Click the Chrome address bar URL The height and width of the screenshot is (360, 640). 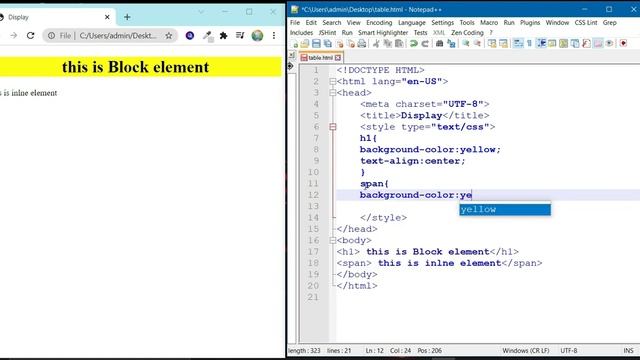[x=118, y=36]
